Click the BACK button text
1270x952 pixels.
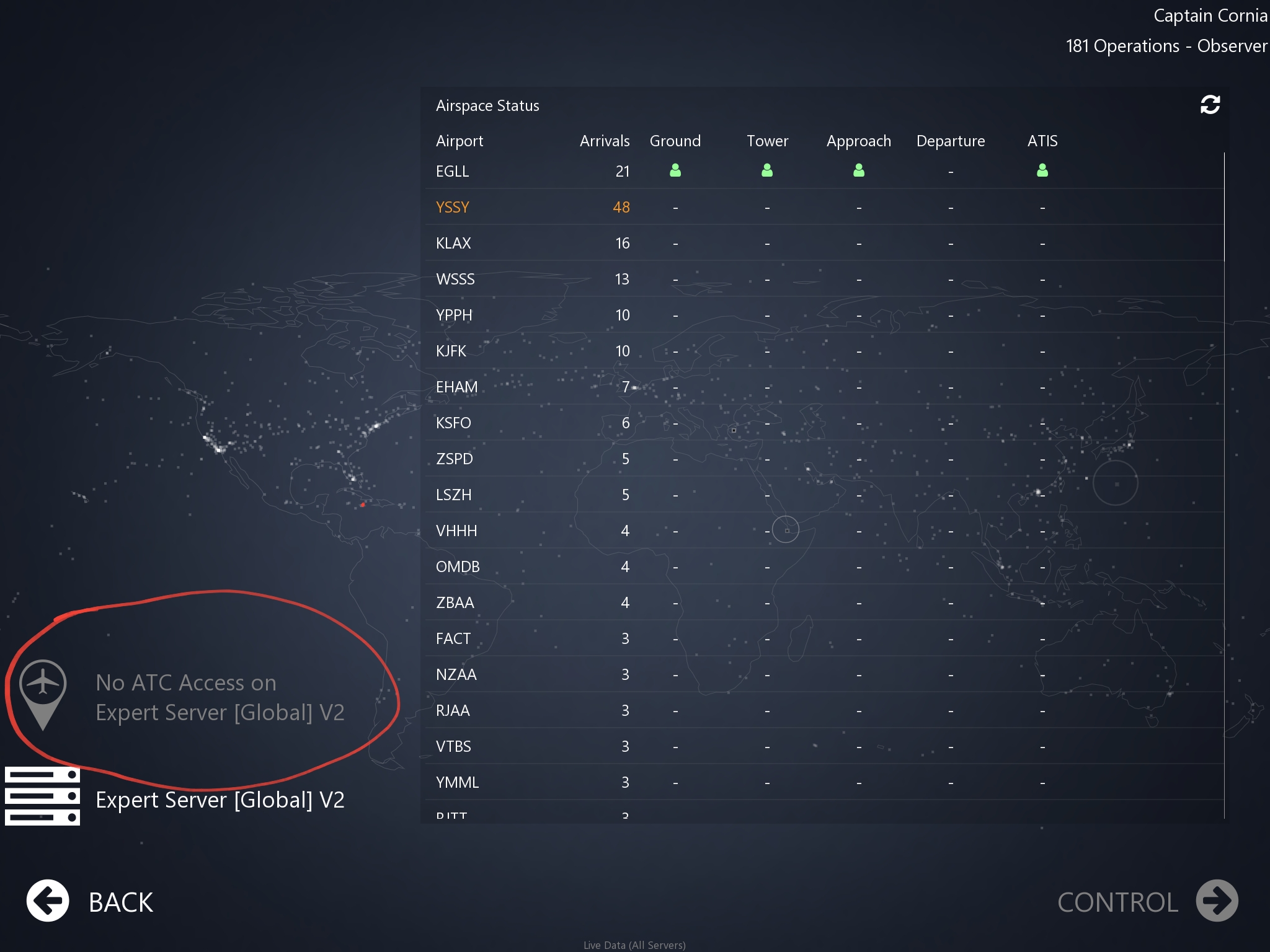pos(120,902)
